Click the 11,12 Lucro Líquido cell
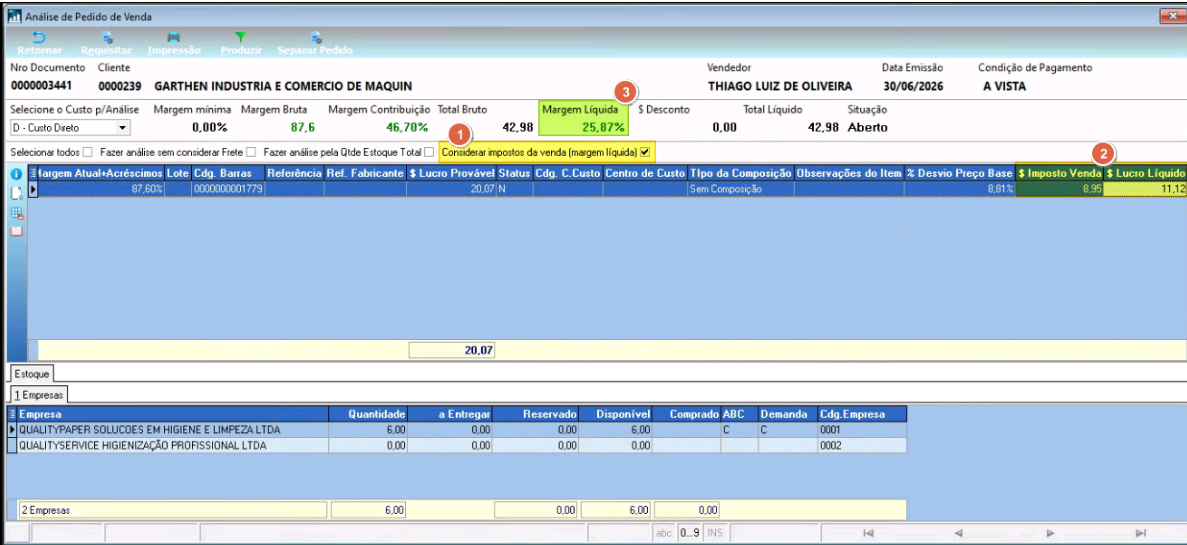This screenshot has height=545, width=1187. tap(1145, 188)
